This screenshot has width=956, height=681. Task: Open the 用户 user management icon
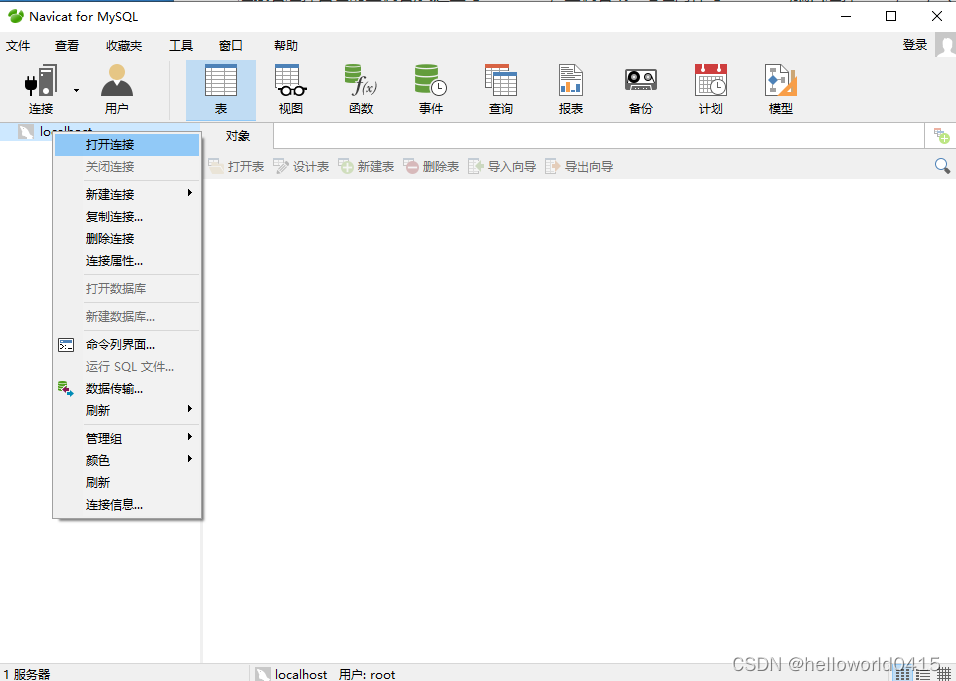point(116,90)
